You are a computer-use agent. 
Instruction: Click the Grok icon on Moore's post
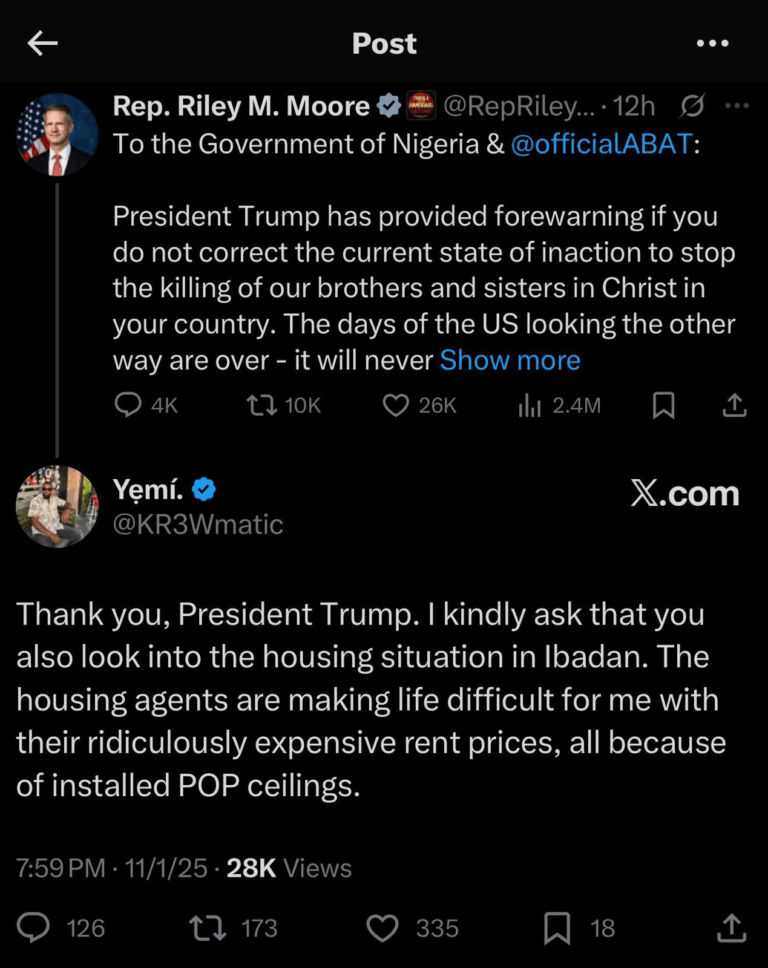[690, 106]
